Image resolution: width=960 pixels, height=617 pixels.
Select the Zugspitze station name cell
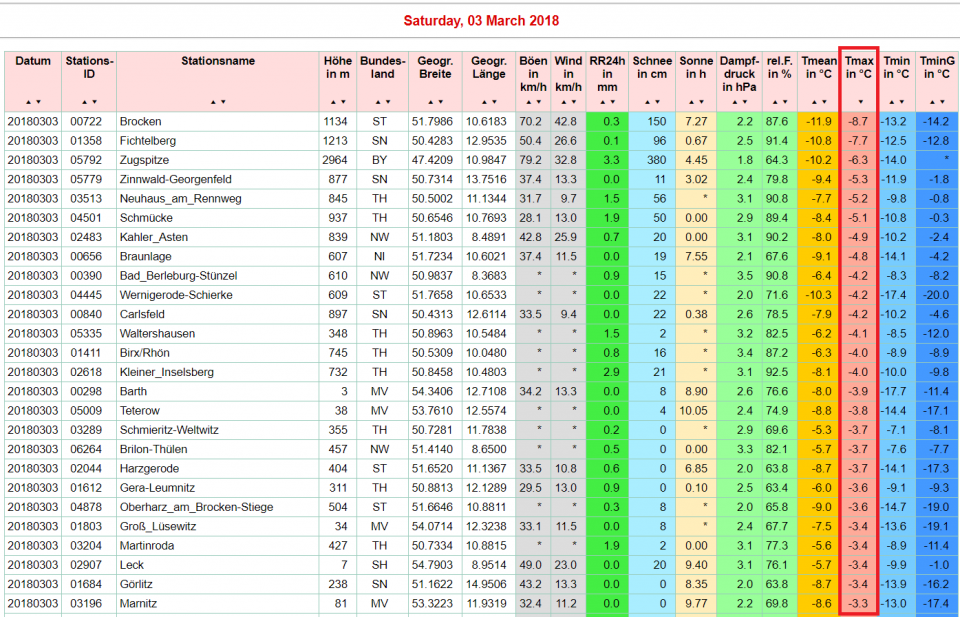144,160
